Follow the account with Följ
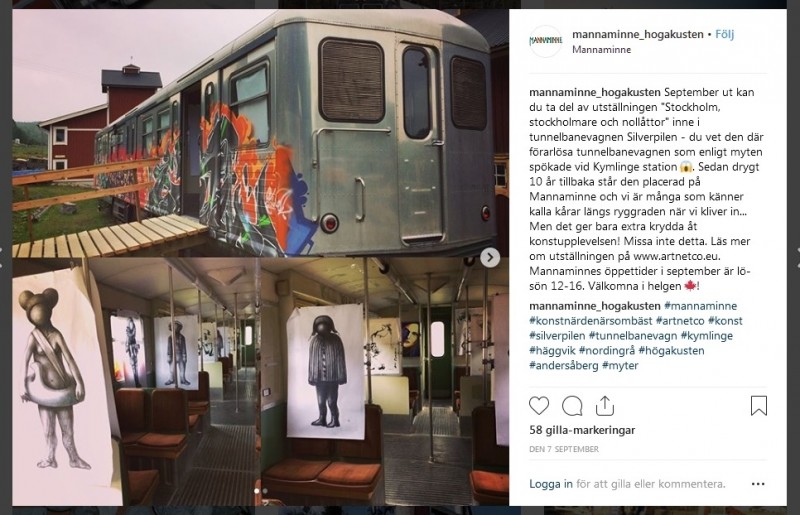800x515 pixels. [724, 34]
